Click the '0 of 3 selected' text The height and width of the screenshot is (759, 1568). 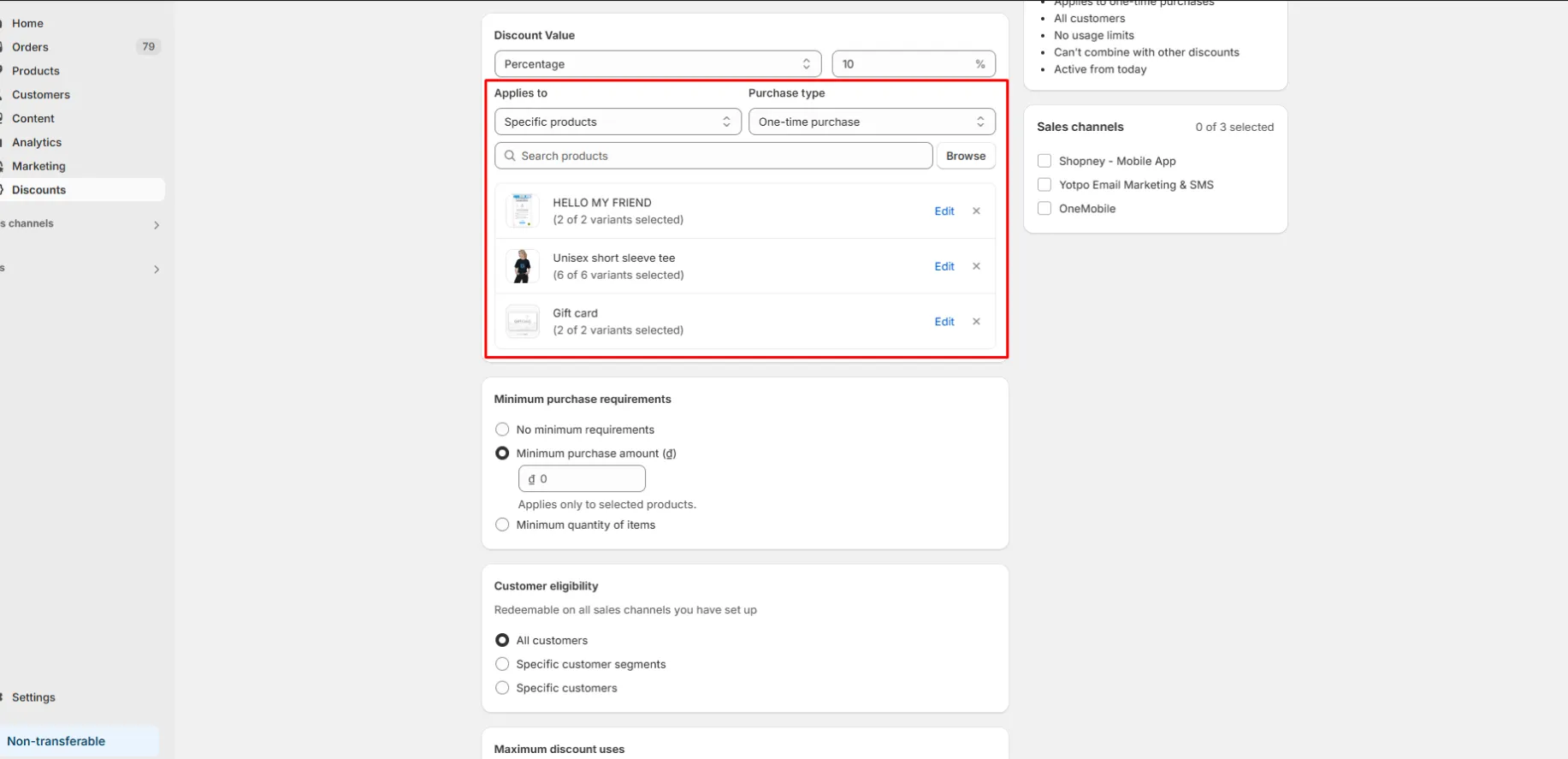click(1234, 127)
